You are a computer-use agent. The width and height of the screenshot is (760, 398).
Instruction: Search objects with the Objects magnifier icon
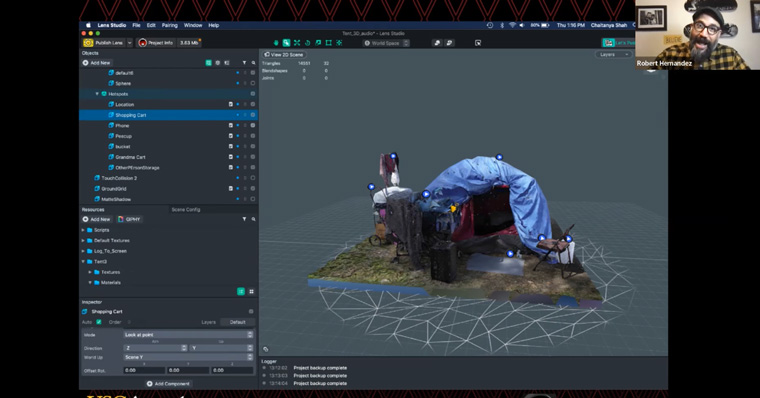[x=253, y=63]
